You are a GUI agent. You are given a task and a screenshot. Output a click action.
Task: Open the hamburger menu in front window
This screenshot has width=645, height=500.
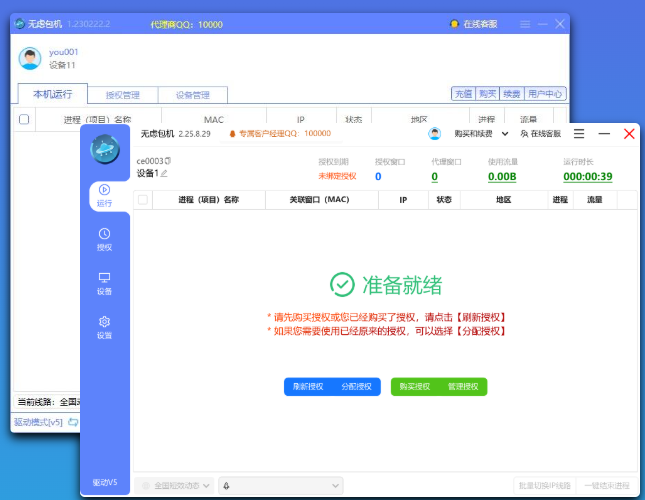pyautogui.click(x=579, y=134)
